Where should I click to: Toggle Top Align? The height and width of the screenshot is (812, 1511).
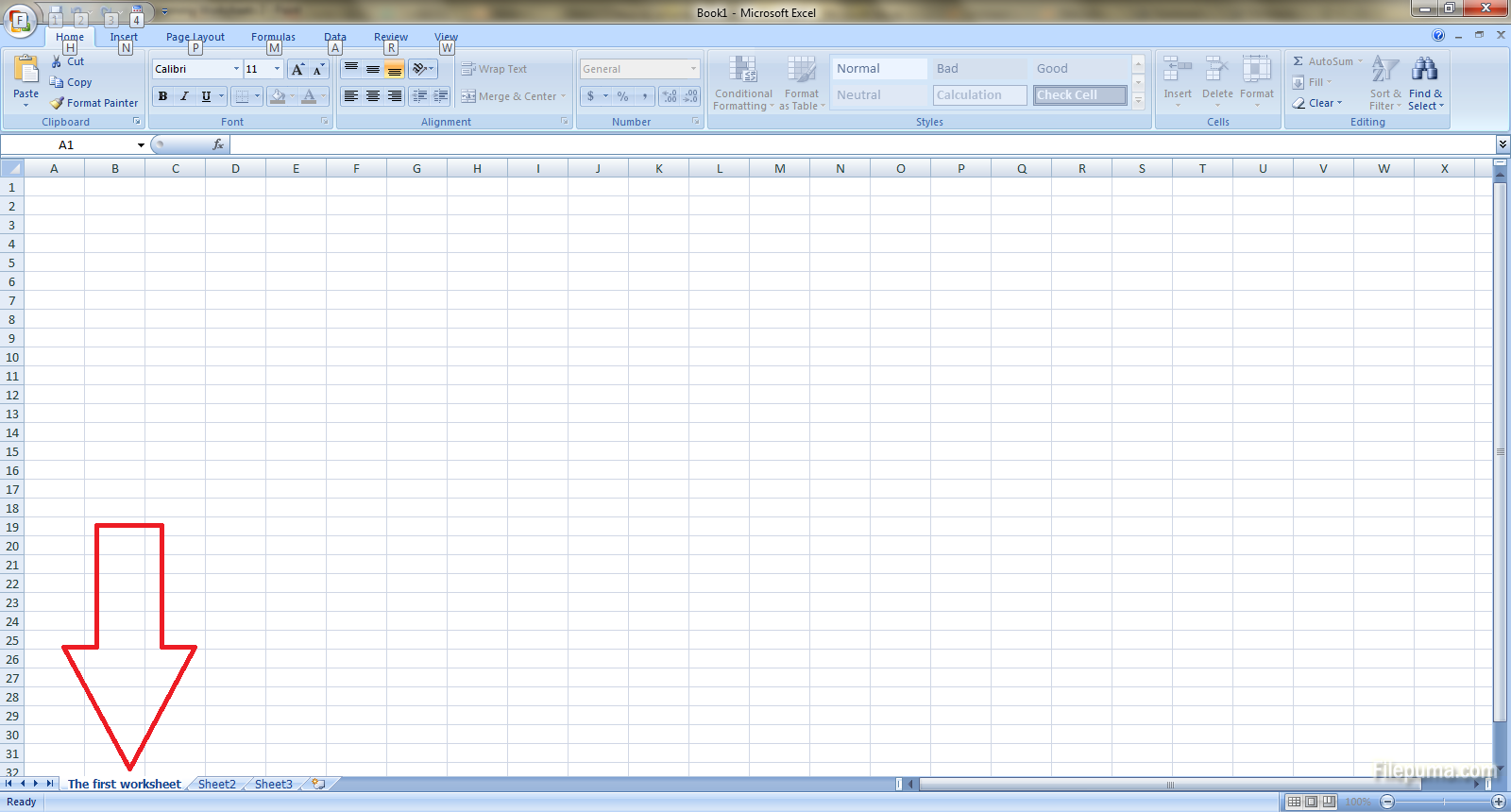tap(351, 69)
